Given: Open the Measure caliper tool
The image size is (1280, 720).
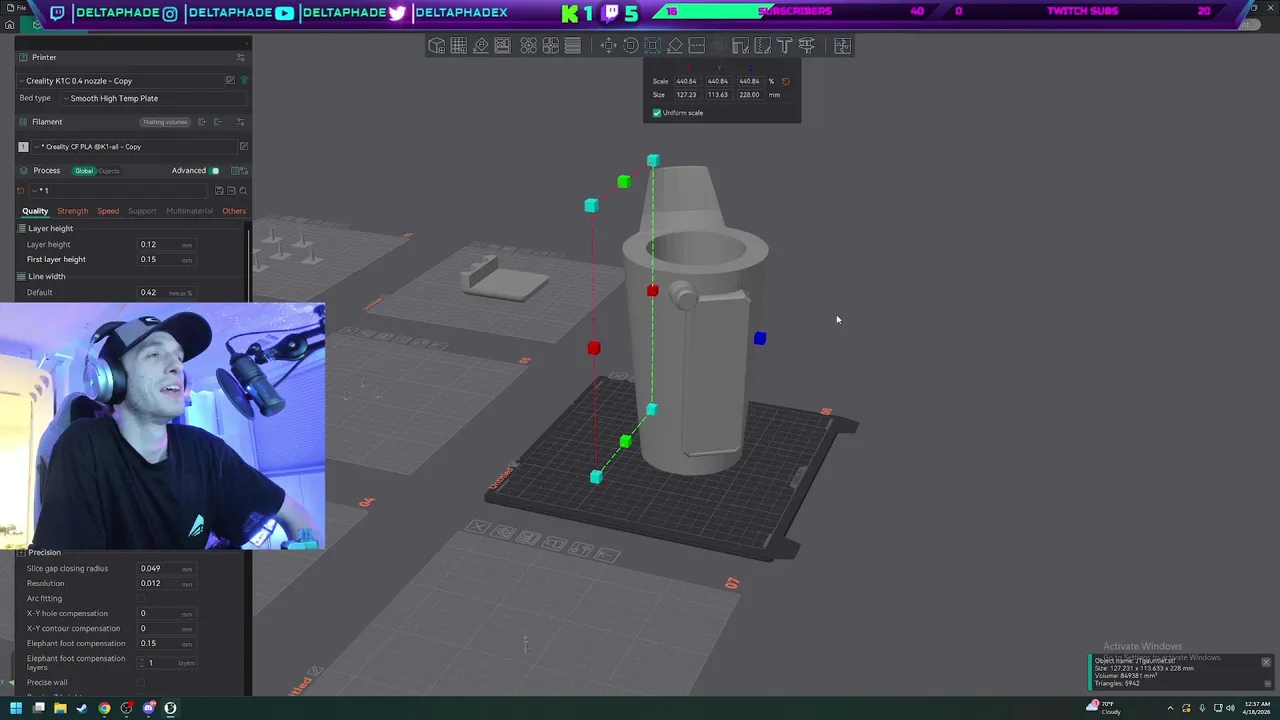Looking at the screenshot, I should [x=806, y=46].
